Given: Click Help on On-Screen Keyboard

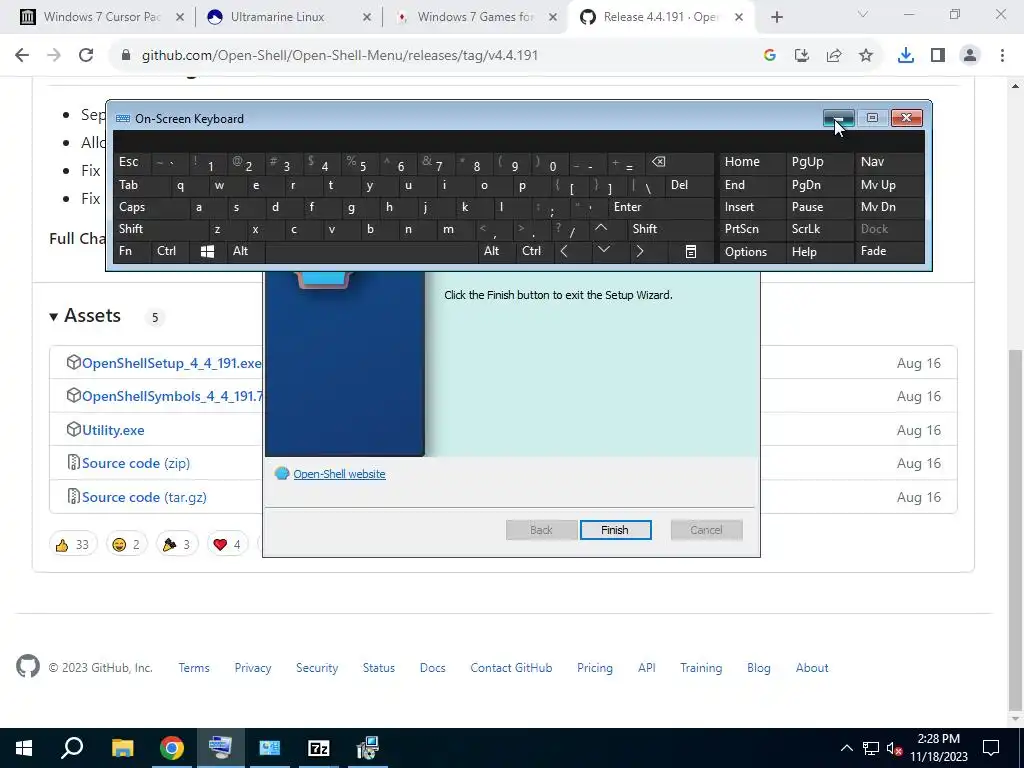Looking at the screenshot, I should pyautogui.click(x=819, y=251).
